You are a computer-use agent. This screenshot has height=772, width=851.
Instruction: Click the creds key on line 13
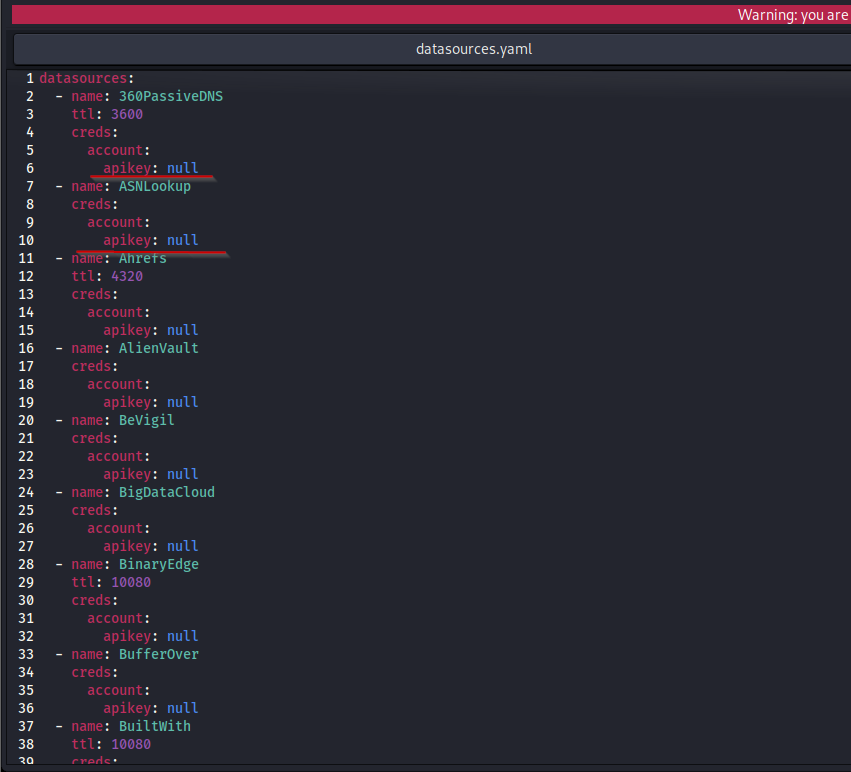point(91,294)
